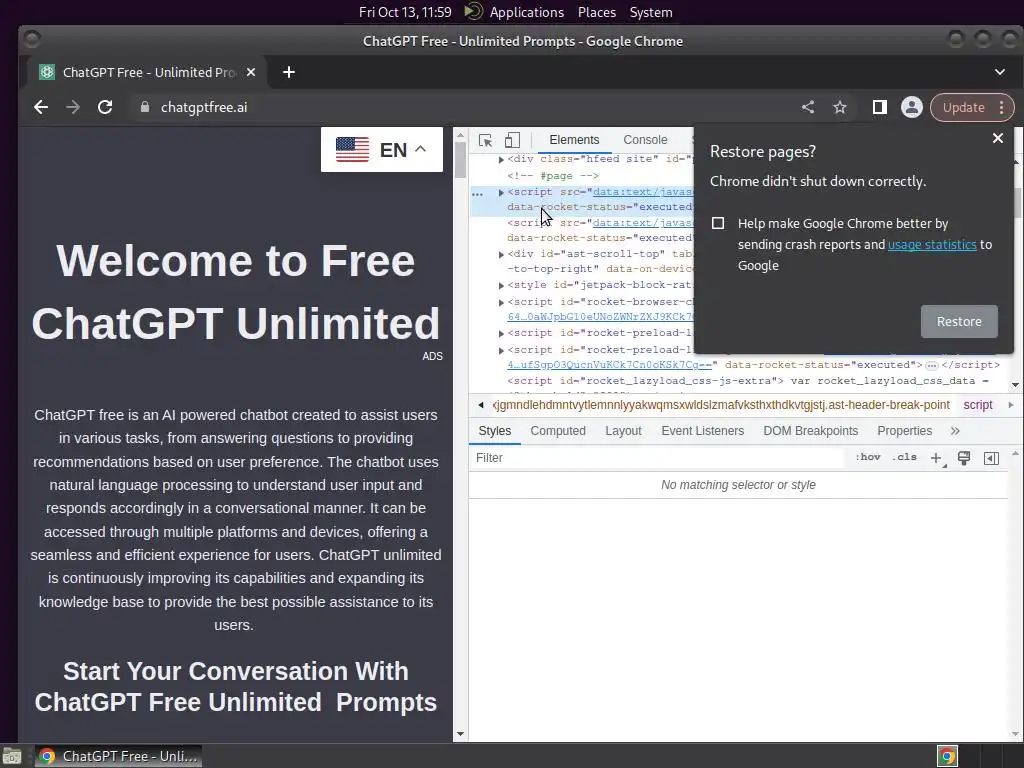The image size is (1024, 768).
Task: Dismiss the Restore pages popup
Action: point(997,138)
